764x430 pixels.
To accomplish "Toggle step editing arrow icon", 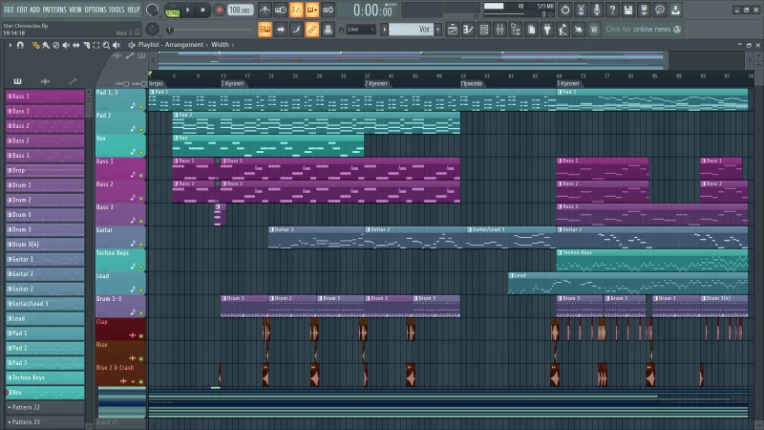I will click(281, 30).
